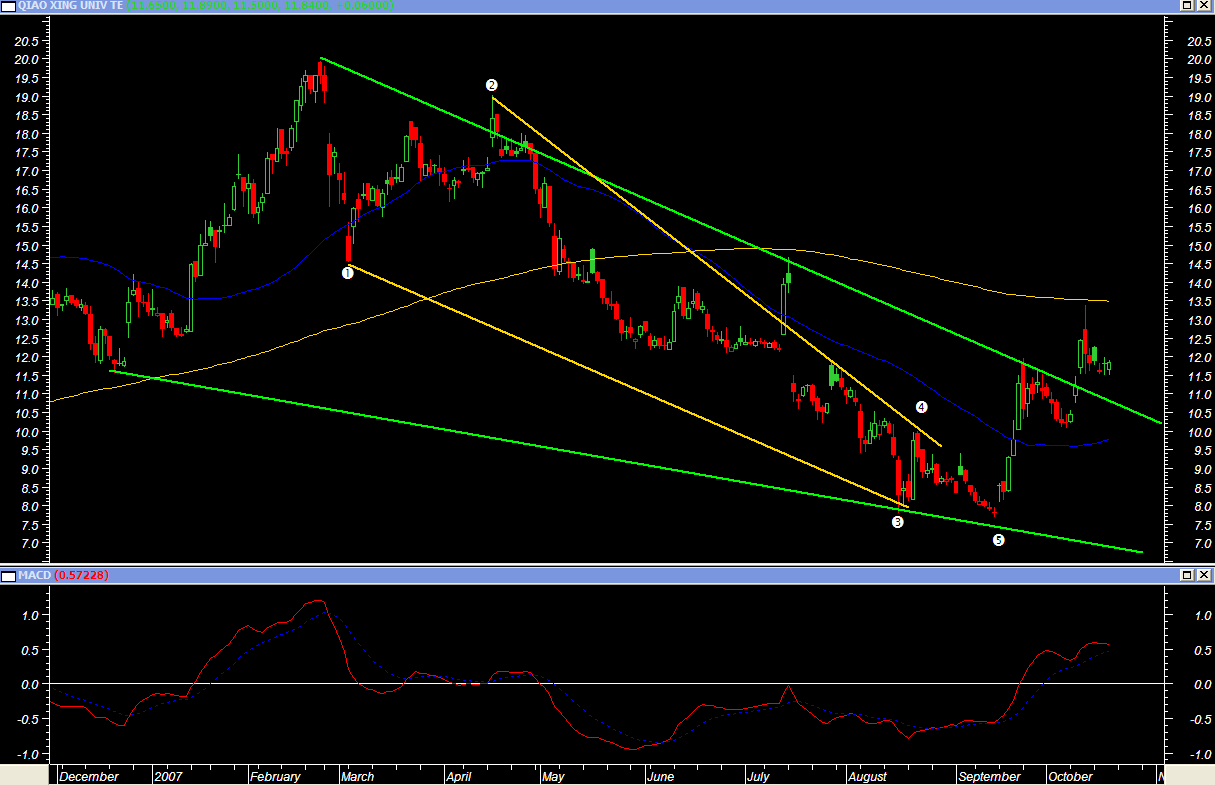Select wave marker number 2
Image resolution: width=1215 pixels, height=785 pixels.
[x=491, y=85]
